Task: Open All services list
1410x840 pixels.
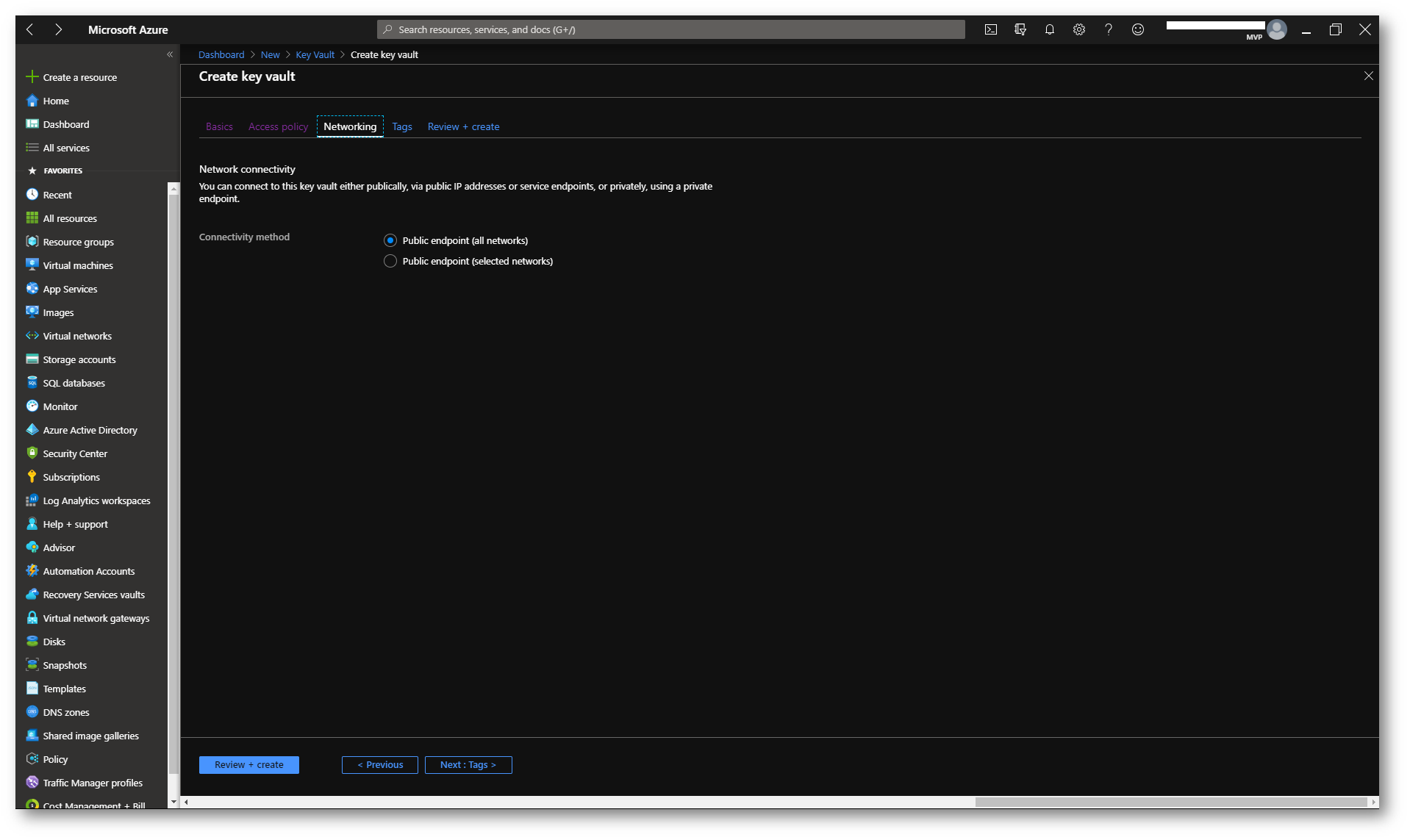Action: pyautogui.click(x=65, y=148)
